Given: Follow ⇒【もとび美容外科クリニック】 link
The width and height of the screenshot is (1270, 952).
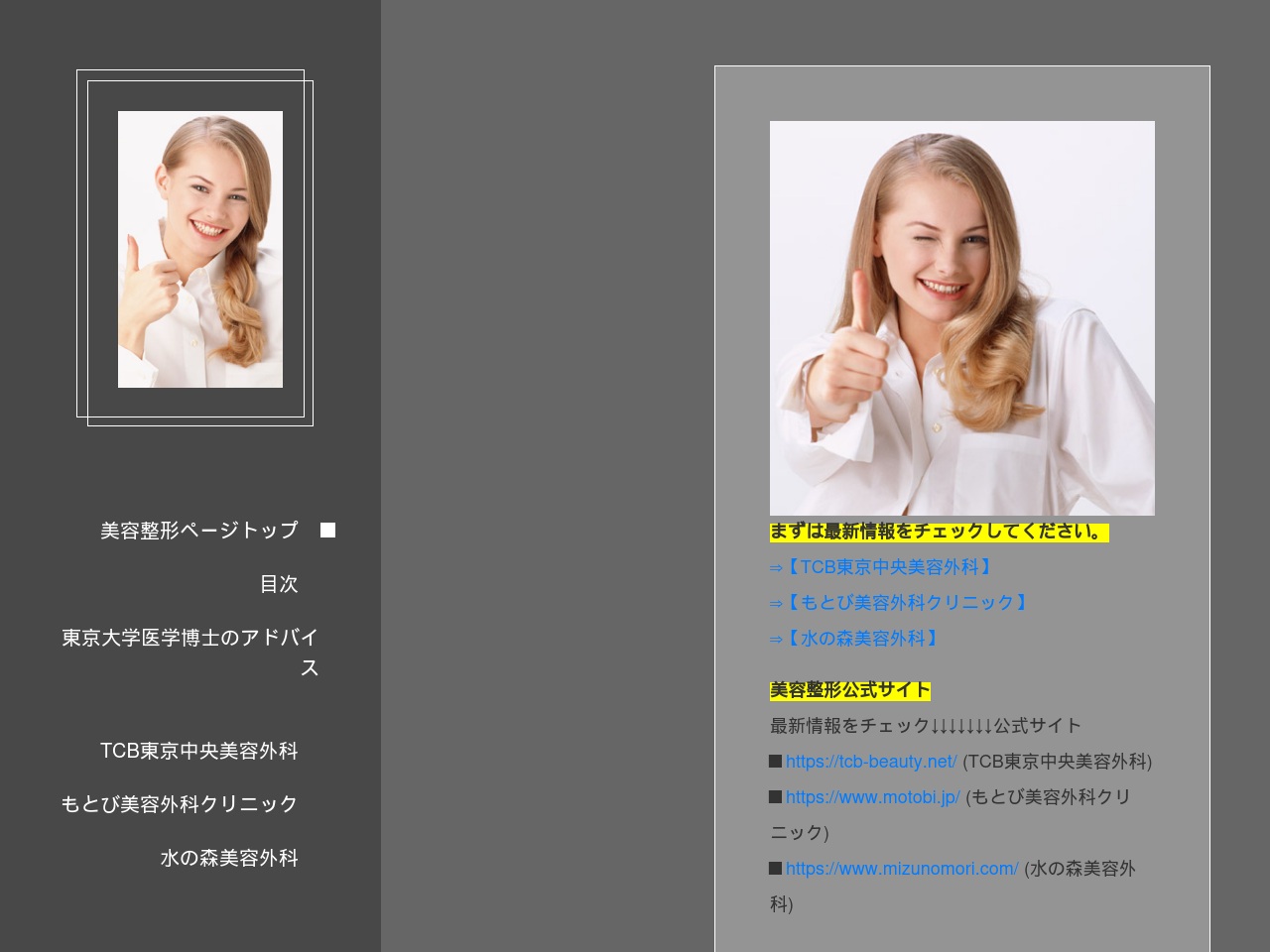Looking at the screenshot, I should tap(899, 603).
